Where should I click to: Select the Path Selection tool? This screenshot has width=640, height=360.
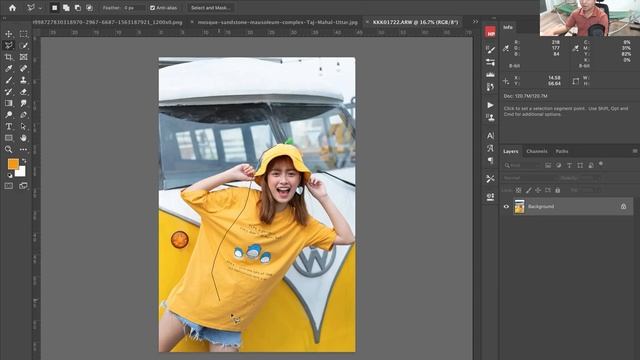23,127
